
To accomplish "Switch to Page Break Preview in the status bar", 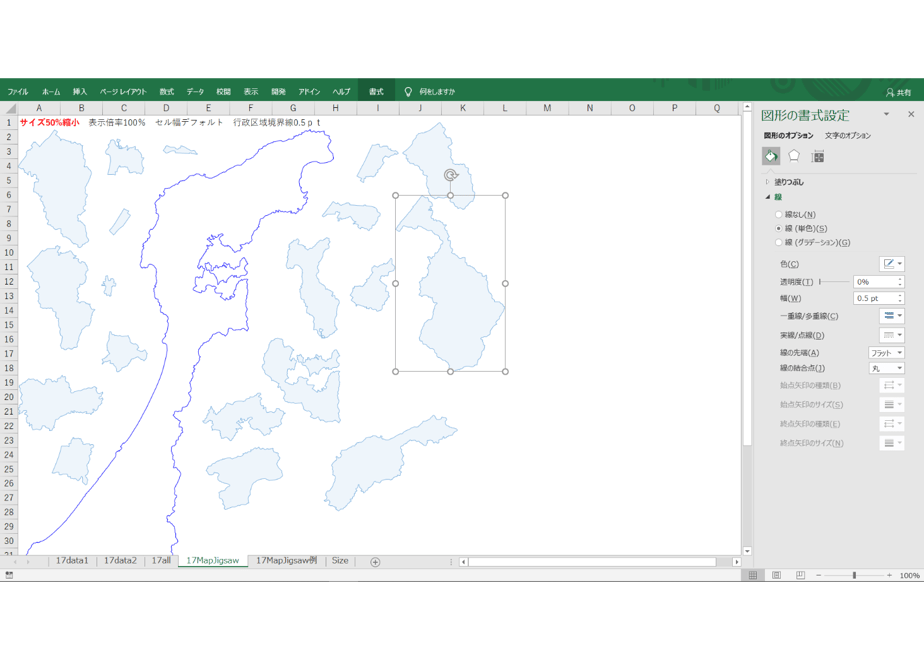I will point(800,575).
